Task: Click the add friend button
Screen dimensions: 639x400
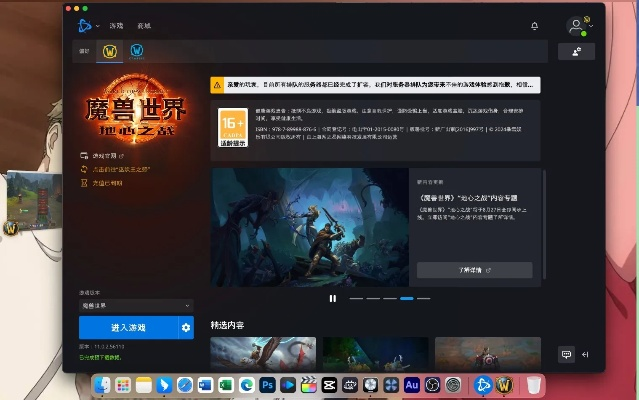Action: pyautogui.click(x=576, y=52)
